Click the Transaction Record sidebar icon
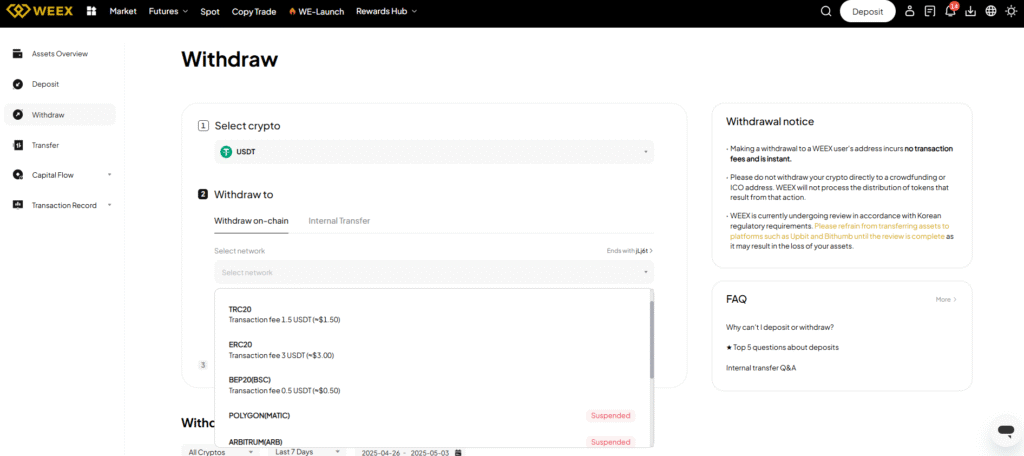This screenshot has width=1024, height=456. [x=18, y=205]
